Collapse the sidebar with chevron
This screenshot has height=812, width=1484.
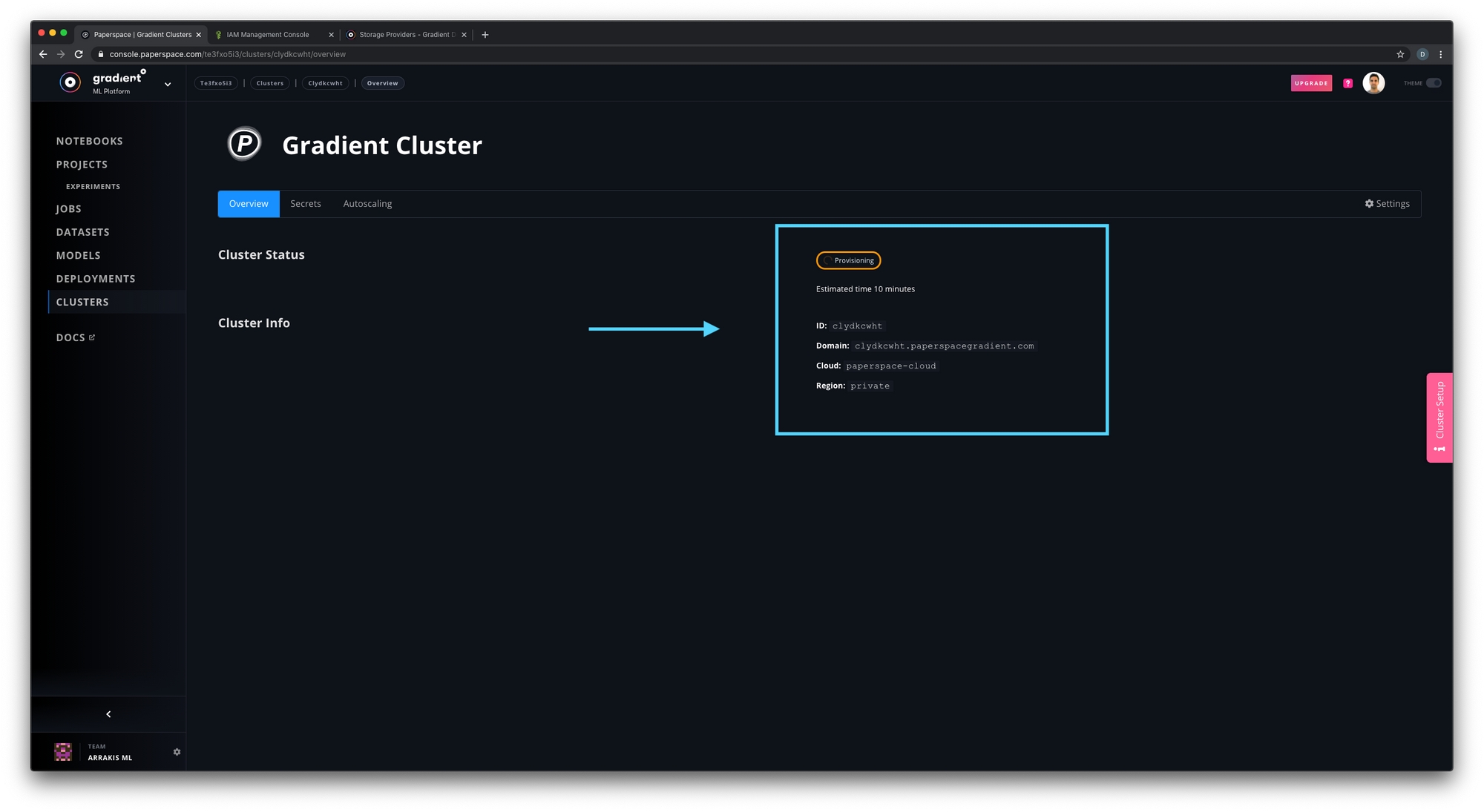point(108,714)
